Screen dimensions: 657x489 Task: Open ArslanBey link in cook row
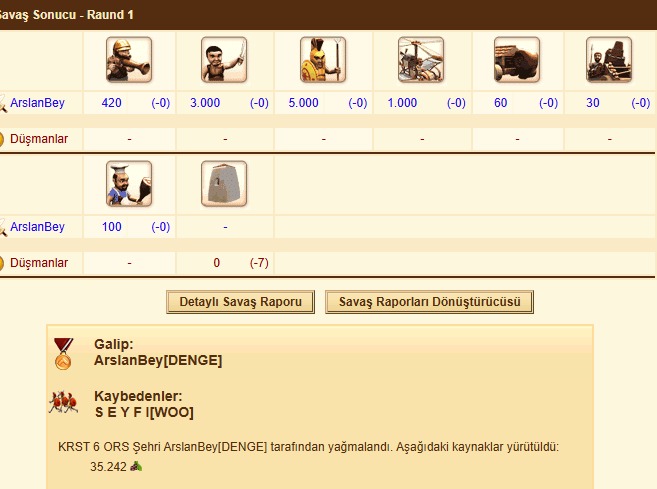[x=37, y=227]
